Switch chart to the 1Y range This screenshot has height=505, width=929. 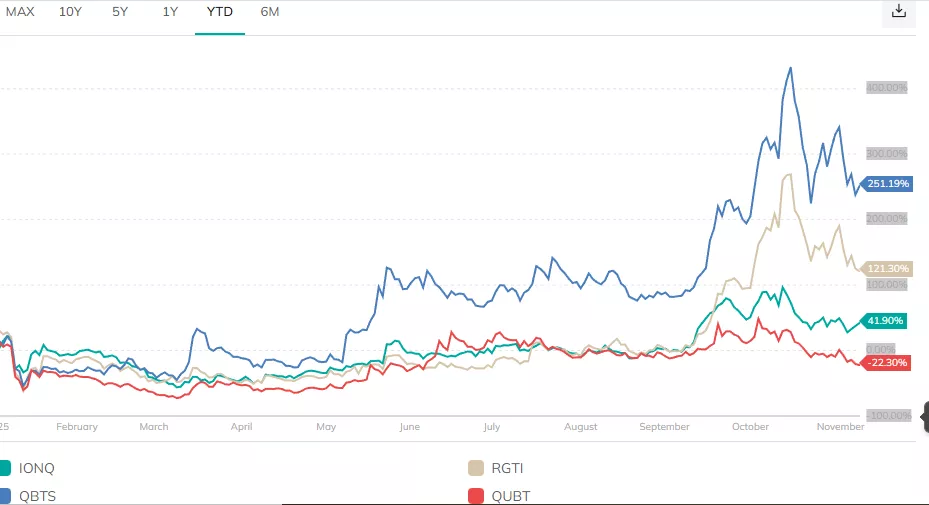click(170, 12)
